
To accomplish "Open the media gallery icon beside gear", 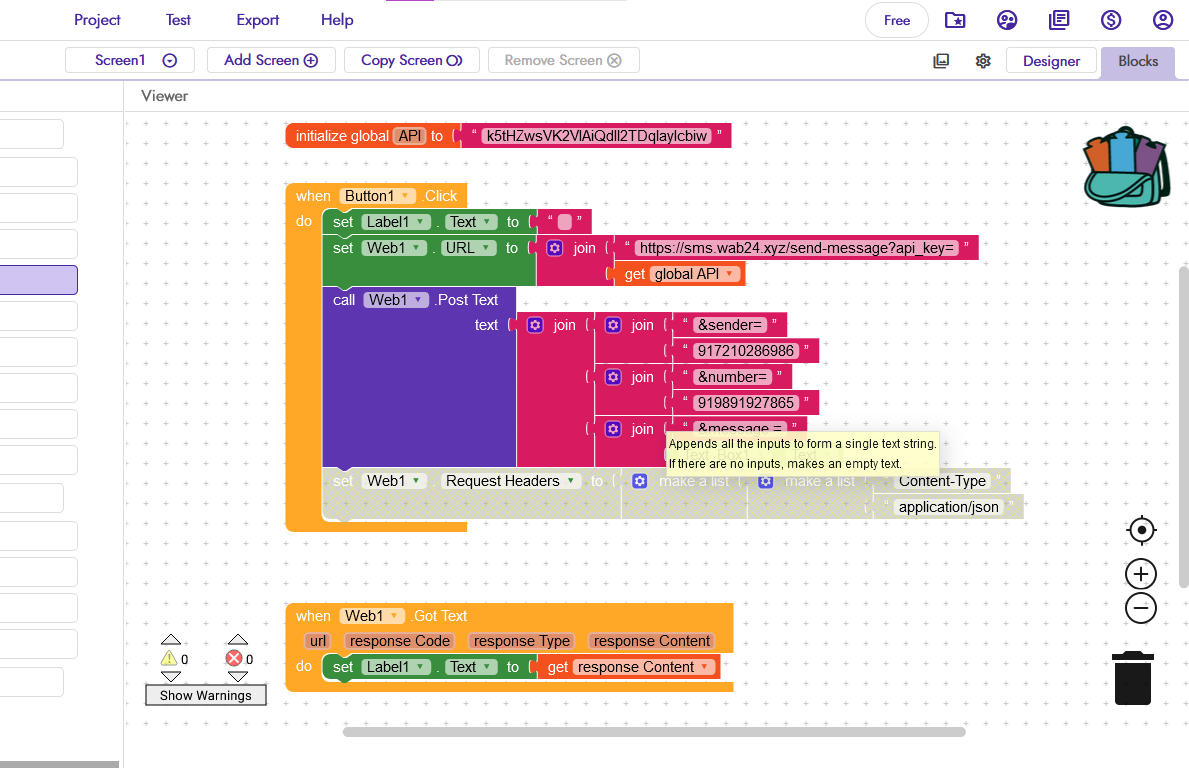I will click(x=941, y=61).
